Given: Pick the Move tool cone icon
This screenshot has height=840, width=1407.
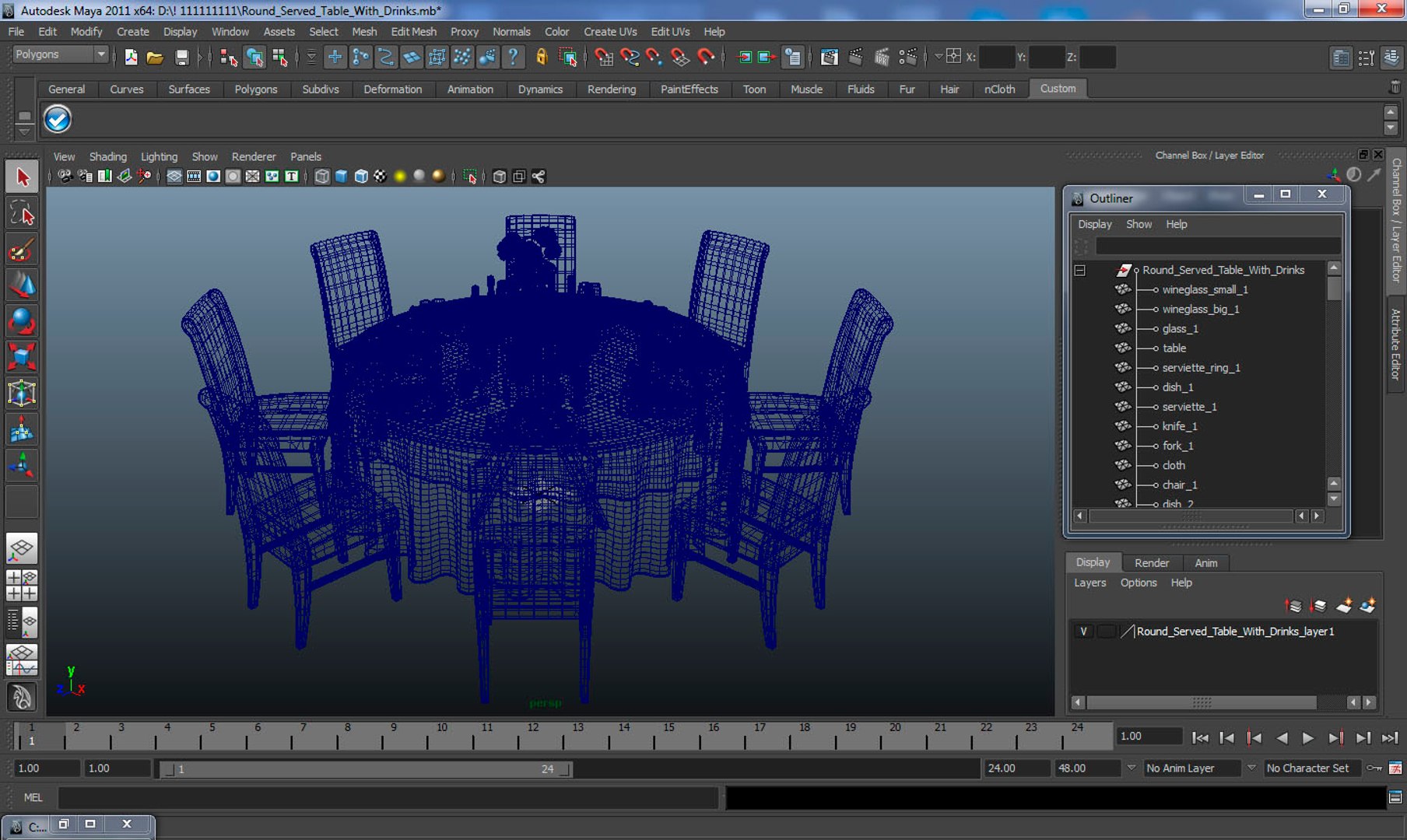Looking at the screenshot, I should tap(22, 285).
